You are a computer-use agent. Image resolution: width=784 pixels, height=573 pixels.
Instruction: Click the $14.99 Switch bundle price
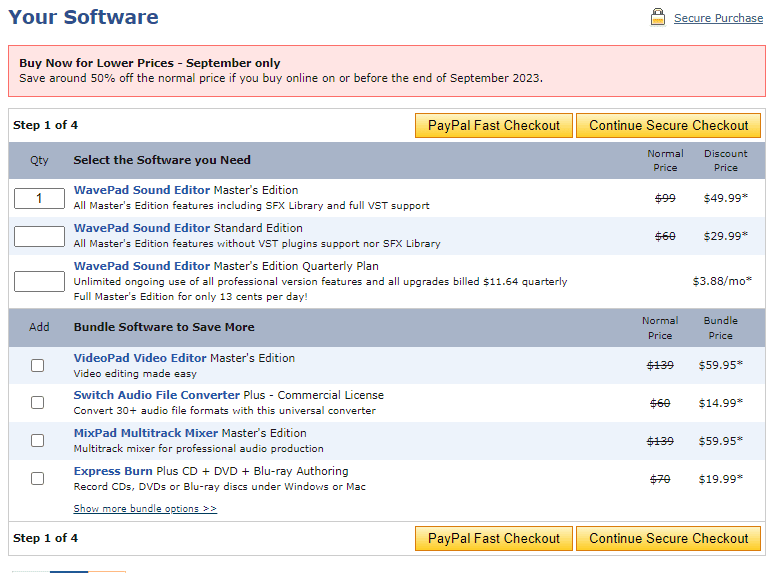[x=720, y=403]
